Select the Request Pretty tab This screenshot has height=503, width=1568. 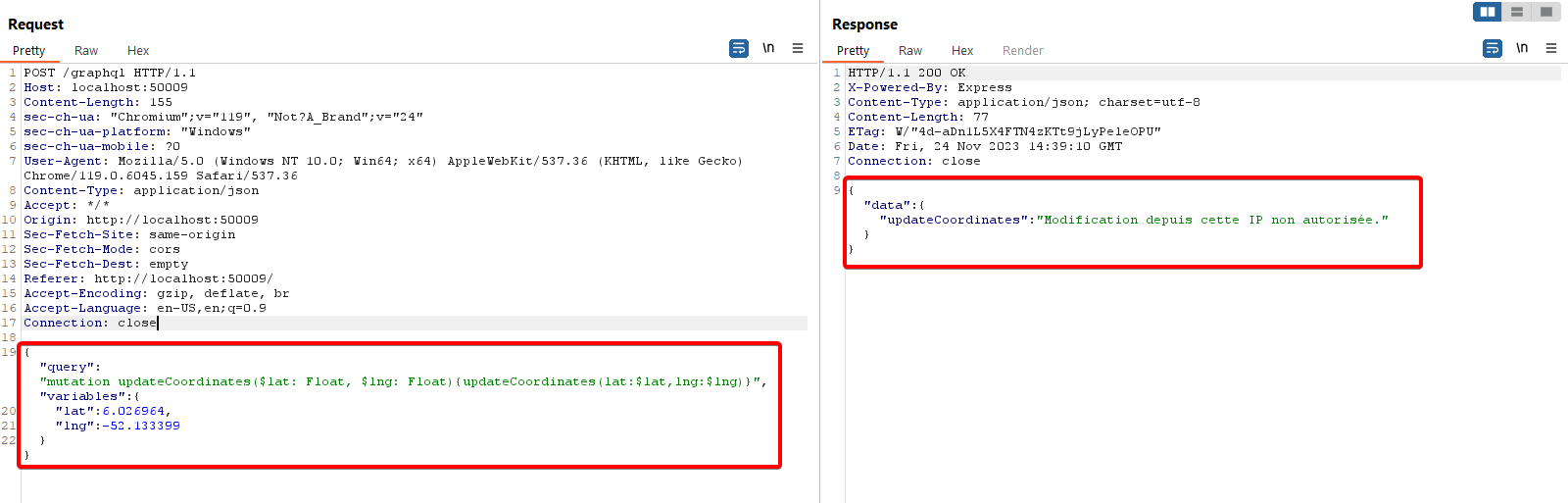coord(29,51)
